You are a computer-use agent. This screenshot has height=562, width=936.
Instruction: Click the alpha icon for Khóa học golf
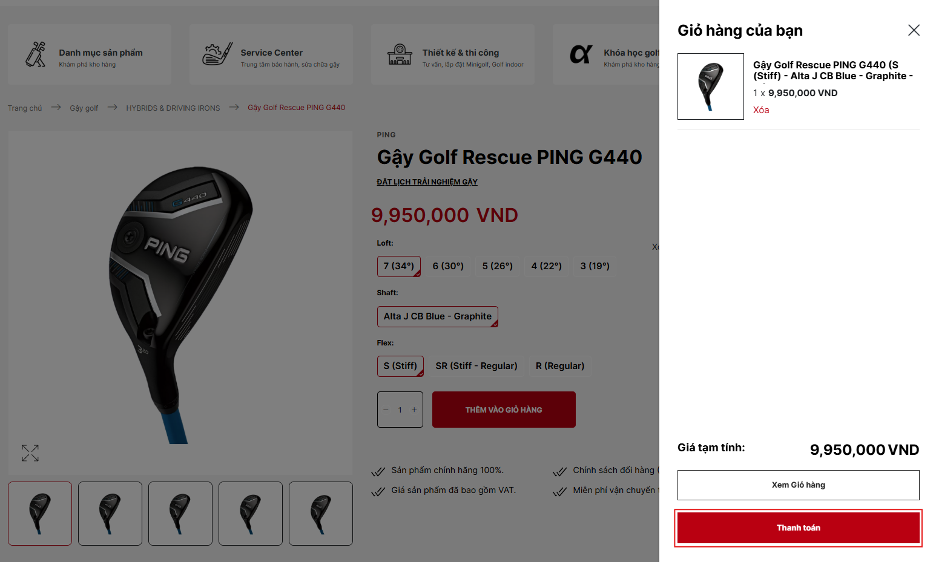581,54
